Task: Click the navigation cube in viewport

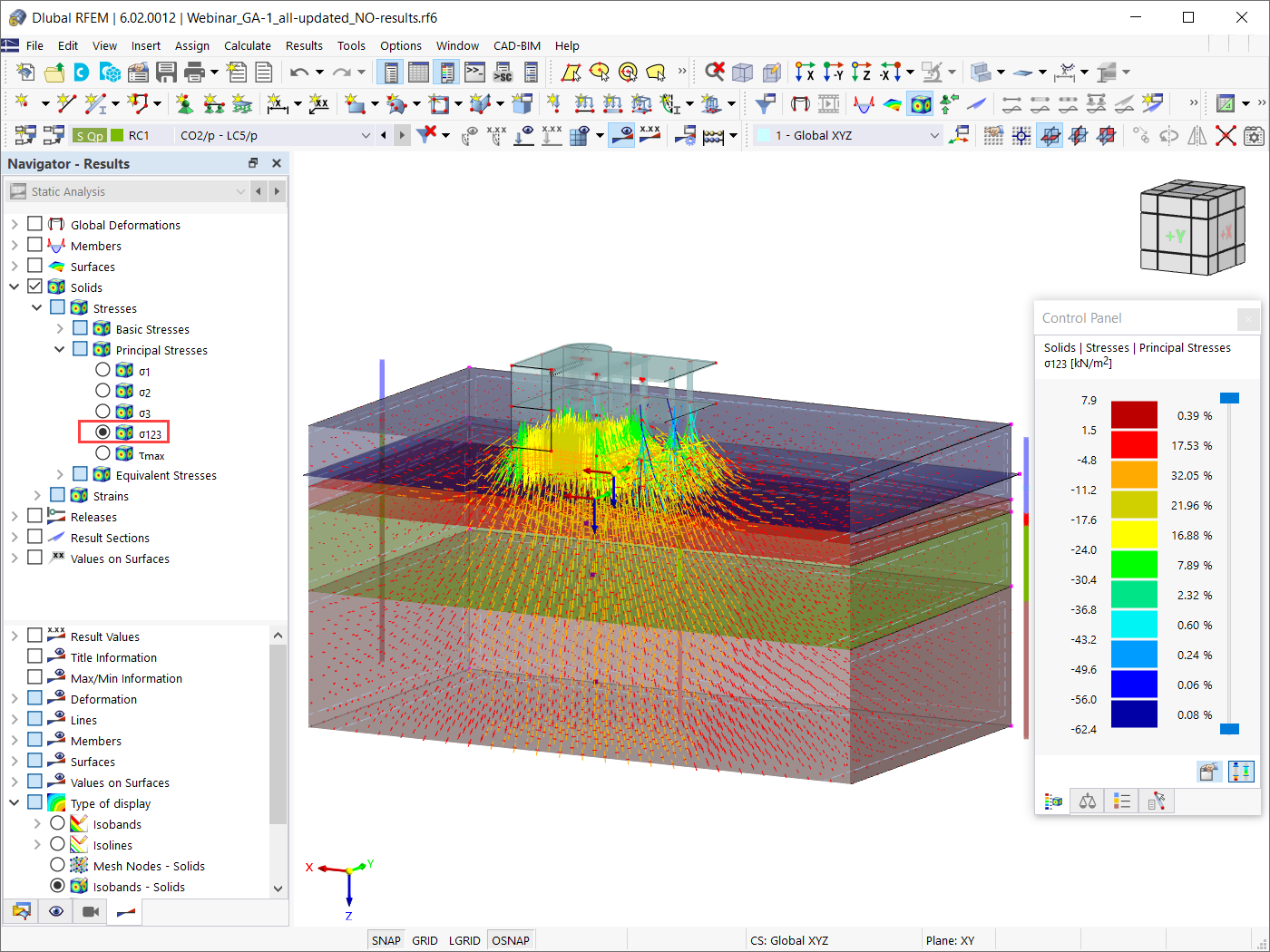Action: point(1192,227)
